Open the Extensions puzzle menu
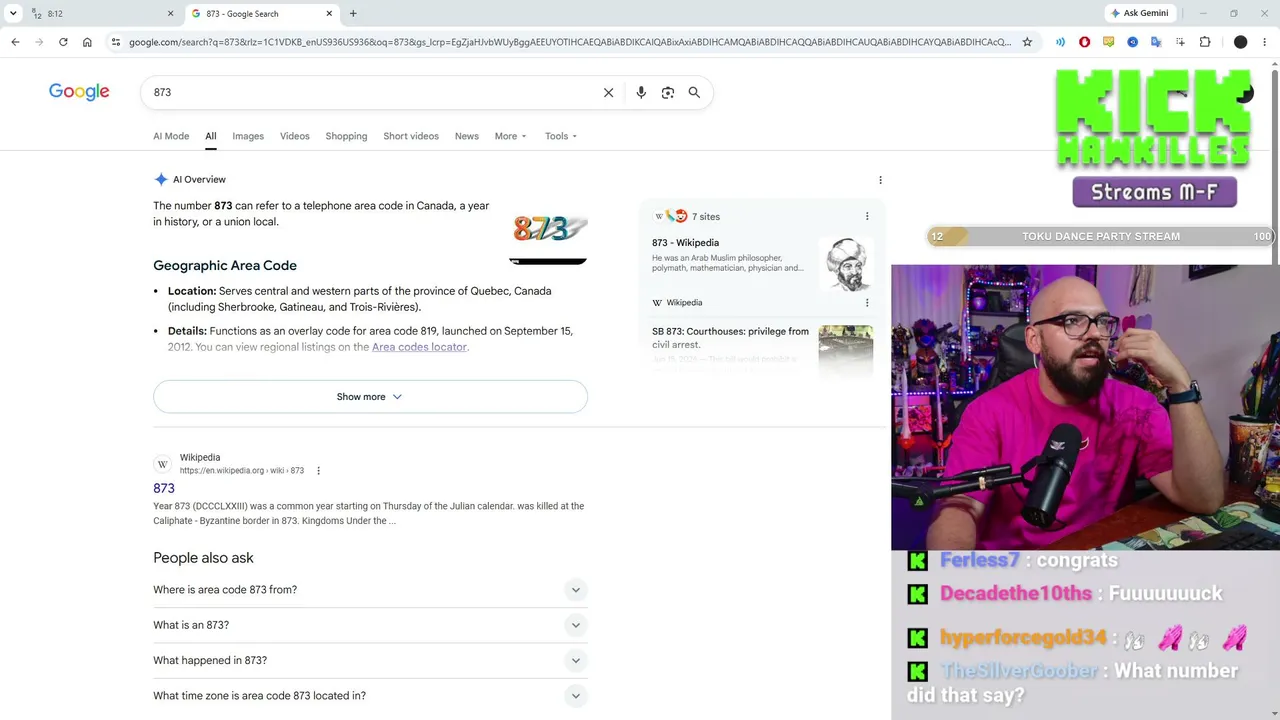This screenshot has width=1280, height=720. coord(1205,42)
